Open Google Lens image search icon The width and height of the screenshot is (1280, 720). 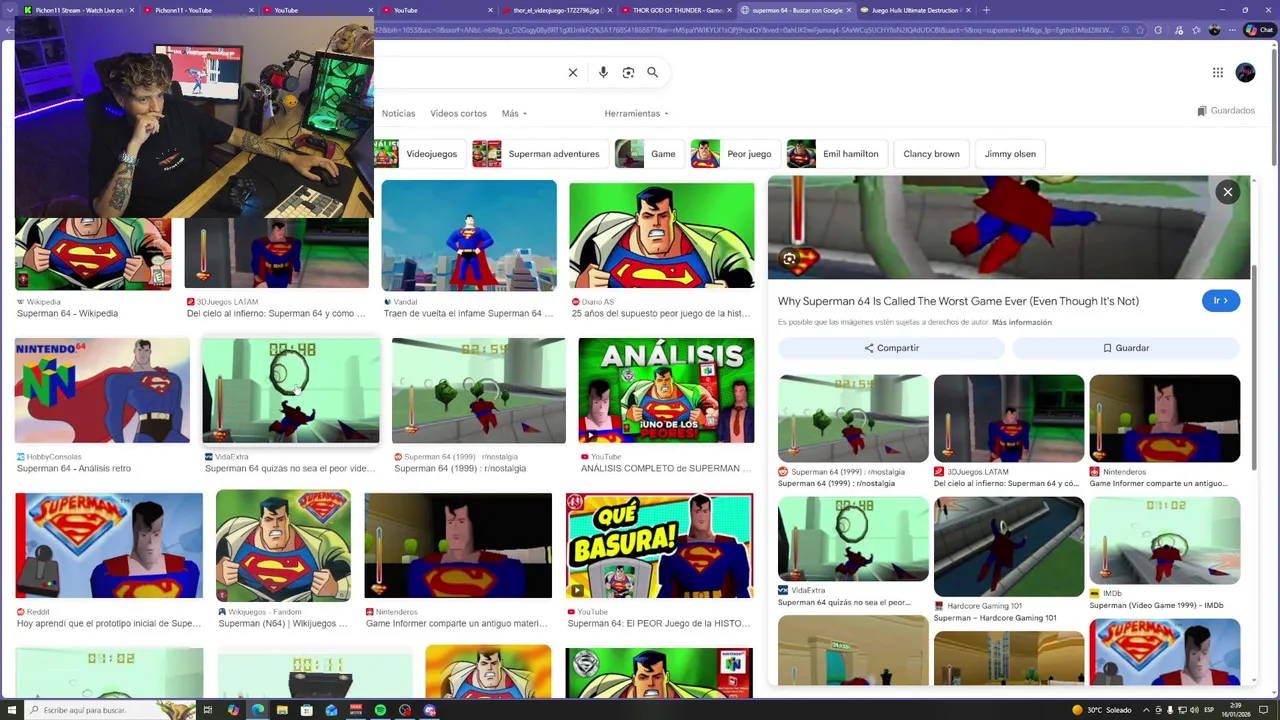(x=628, y=72)
